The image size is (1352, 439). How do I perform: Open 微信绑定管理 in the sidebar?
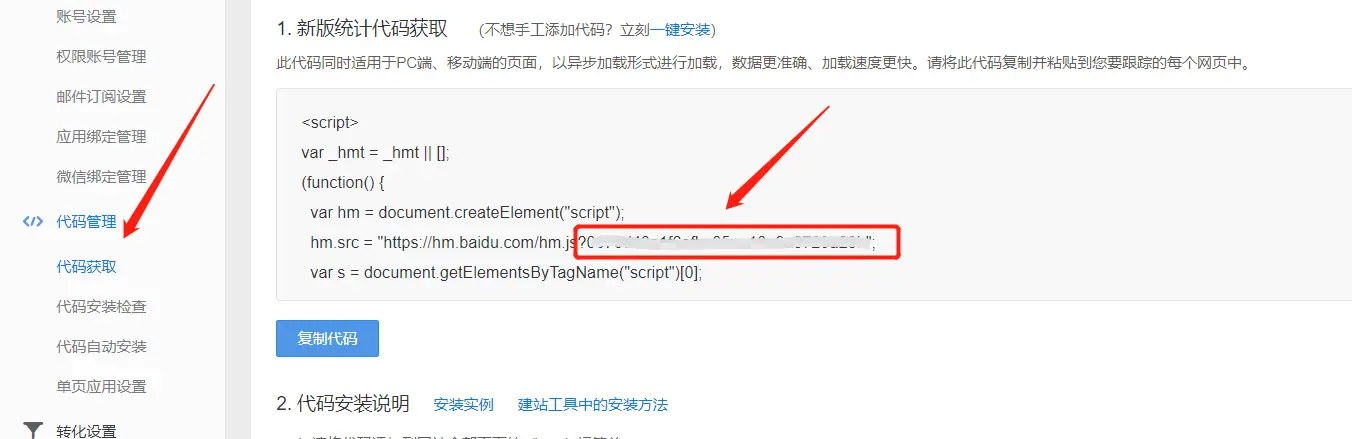101,176
